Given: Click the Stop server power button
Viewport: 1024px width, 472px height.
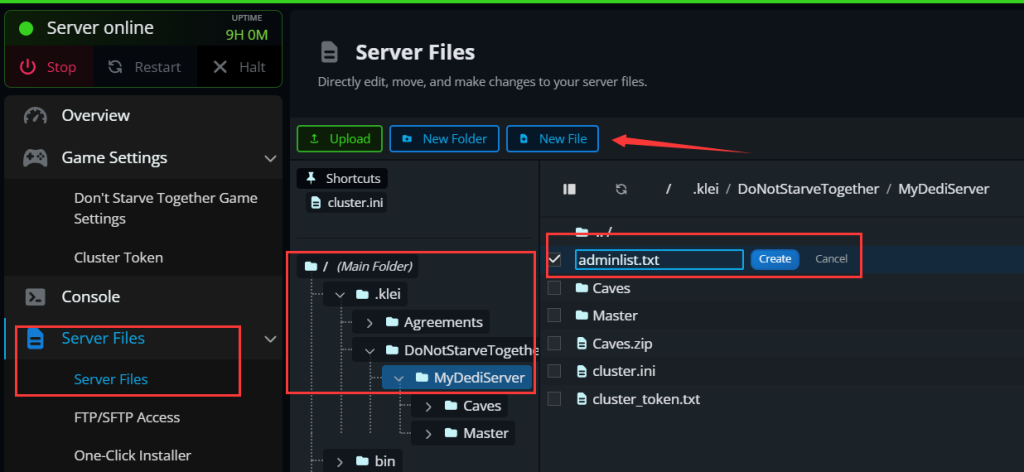Looking at the screenshot, I should coord(49,67).
